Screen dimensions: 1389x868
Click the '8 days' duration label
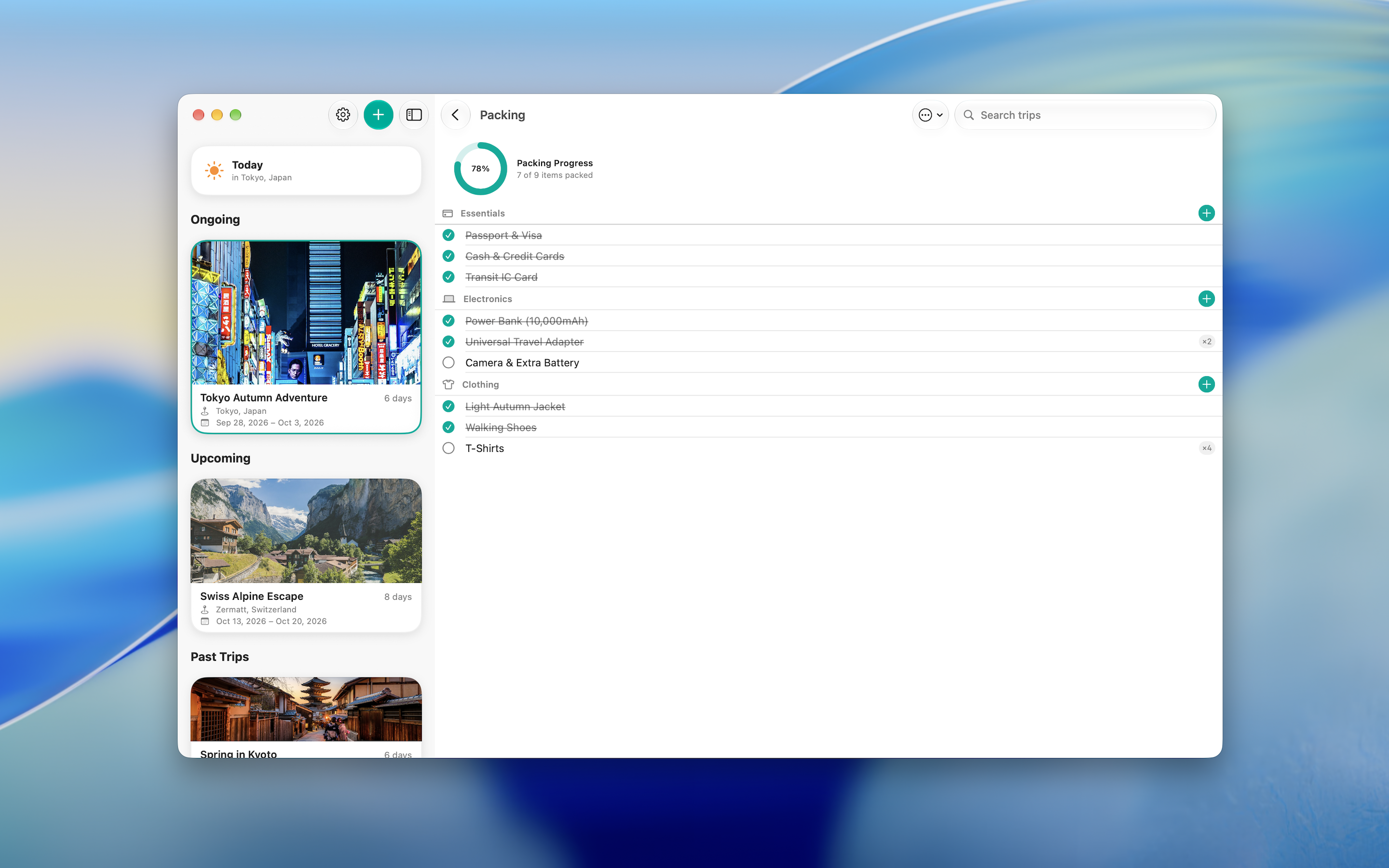[398, 597]
